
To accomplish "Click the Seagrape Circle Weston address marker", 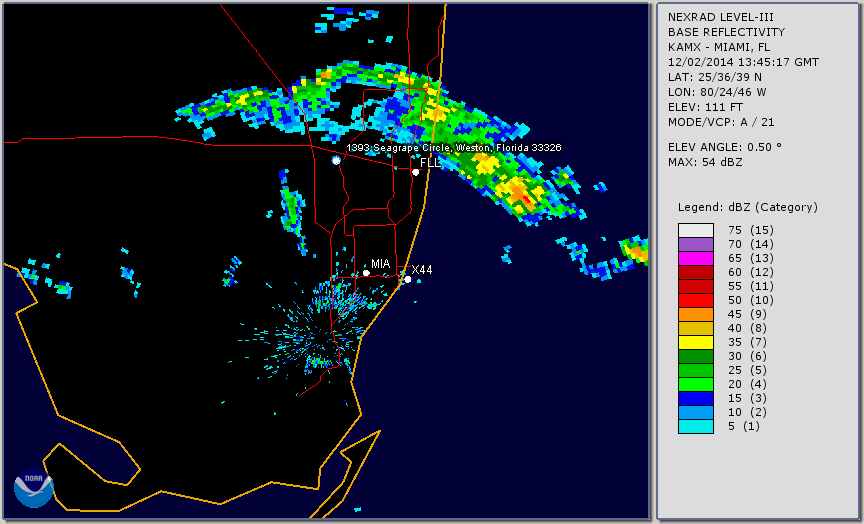I will click(x=336, y=160).
